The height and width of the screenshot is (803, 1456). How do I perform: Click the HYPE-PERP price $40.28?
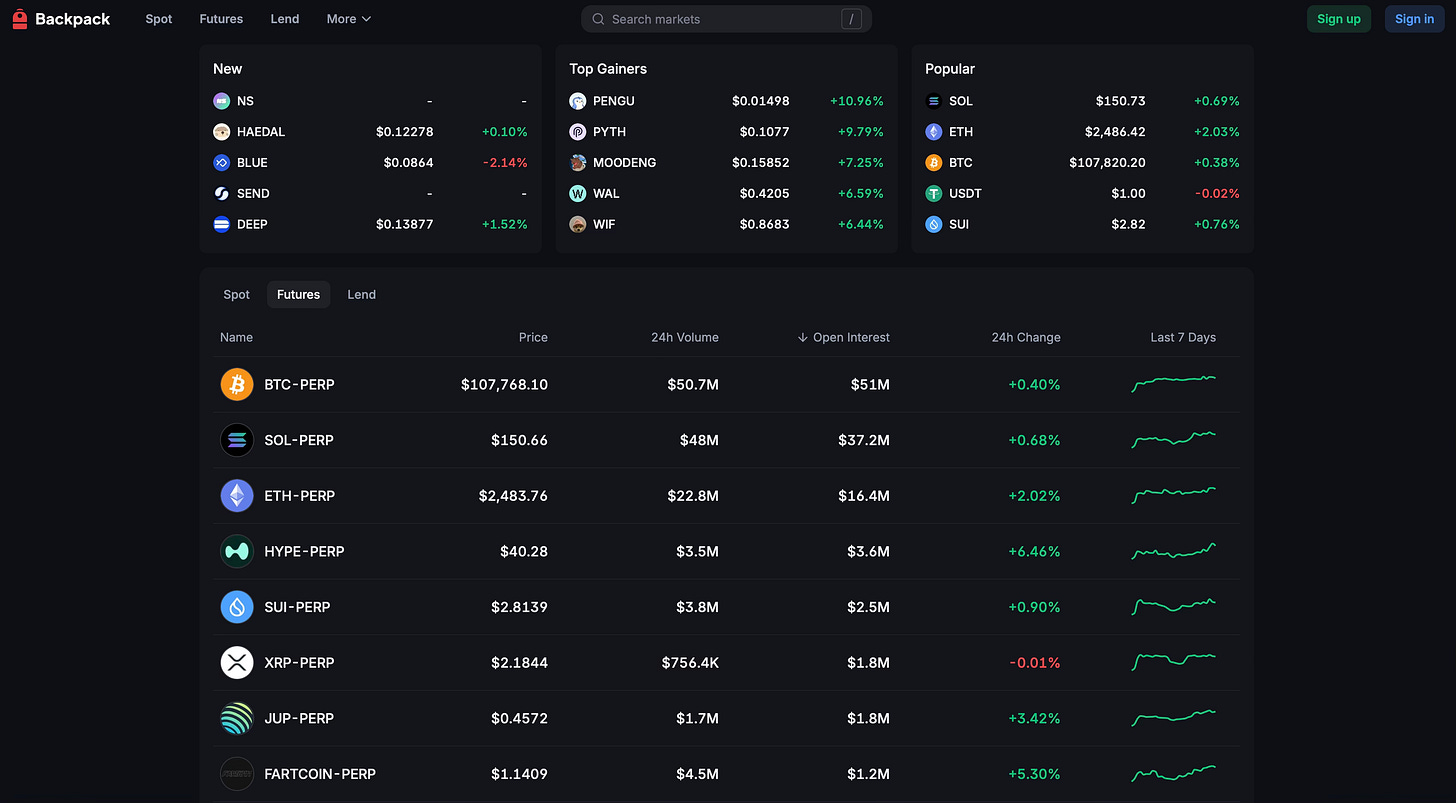[524, 552]
